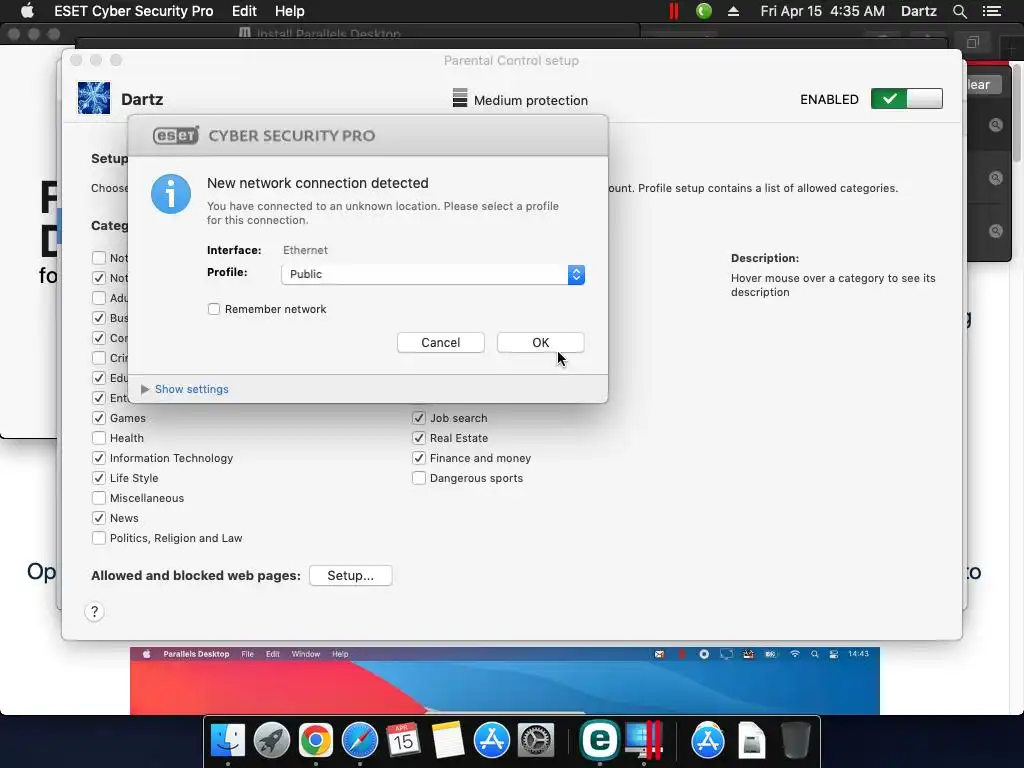This screenshot has height=768, width=1024.
Task: Click the bottom magnifier icon in the dark panel
Action: [x=995, y=231]
